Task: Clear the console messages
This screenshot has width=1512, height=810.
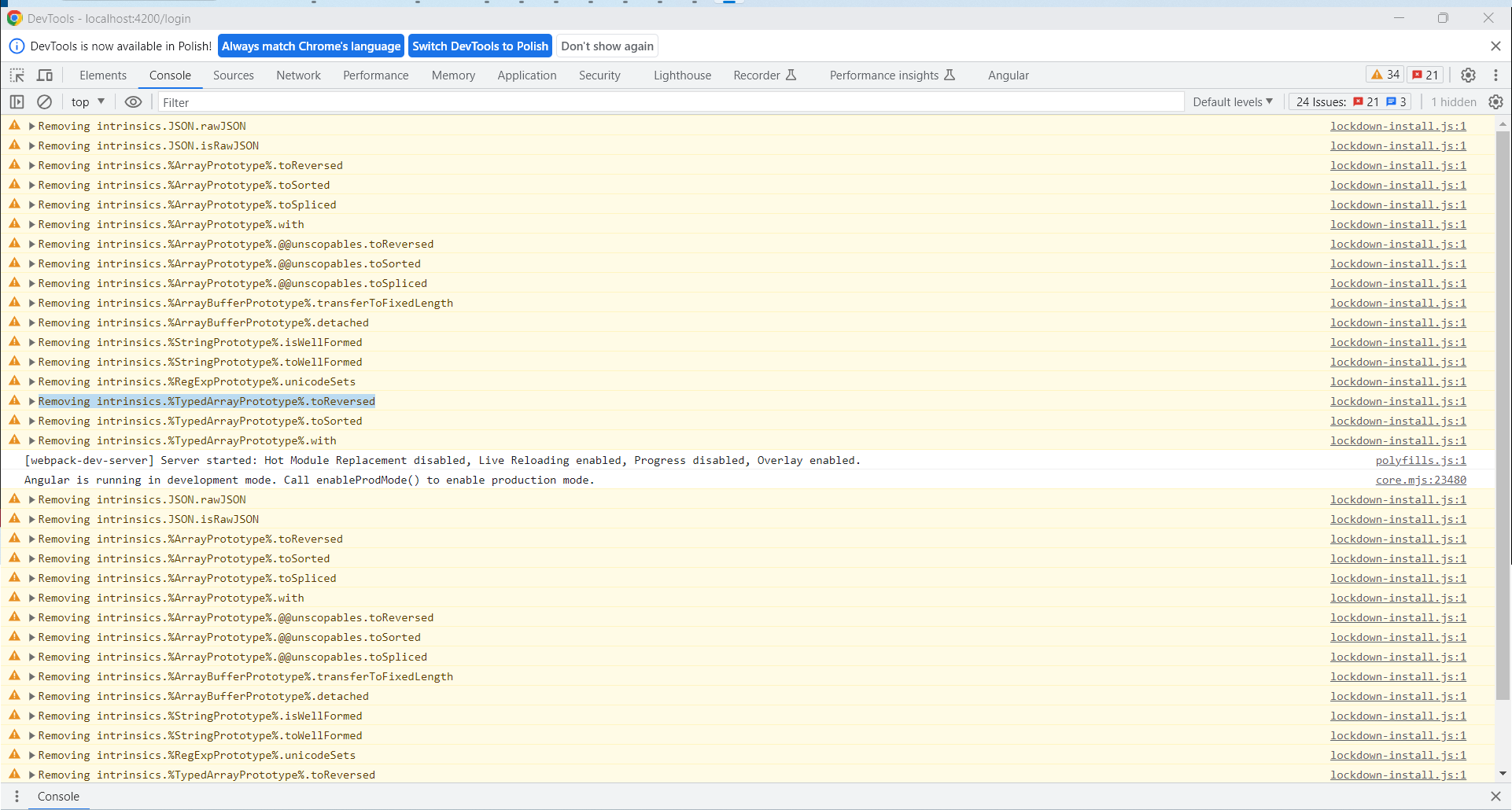Action: coord(44,101)
